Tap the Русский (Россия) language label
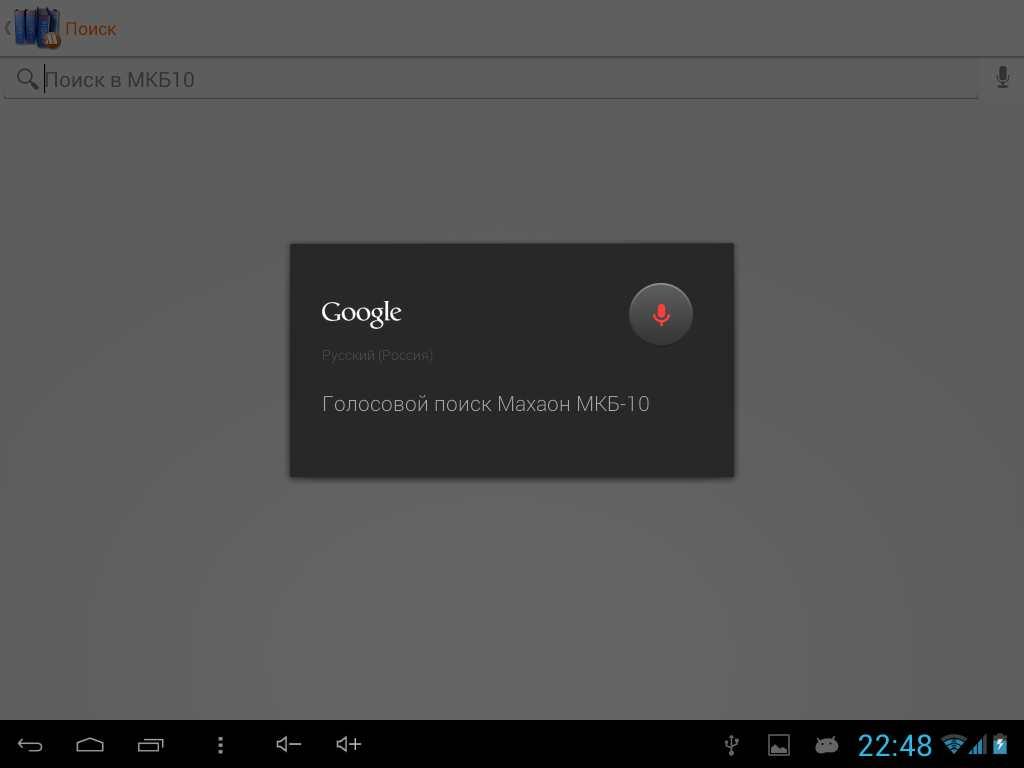 tap(377, 355)
